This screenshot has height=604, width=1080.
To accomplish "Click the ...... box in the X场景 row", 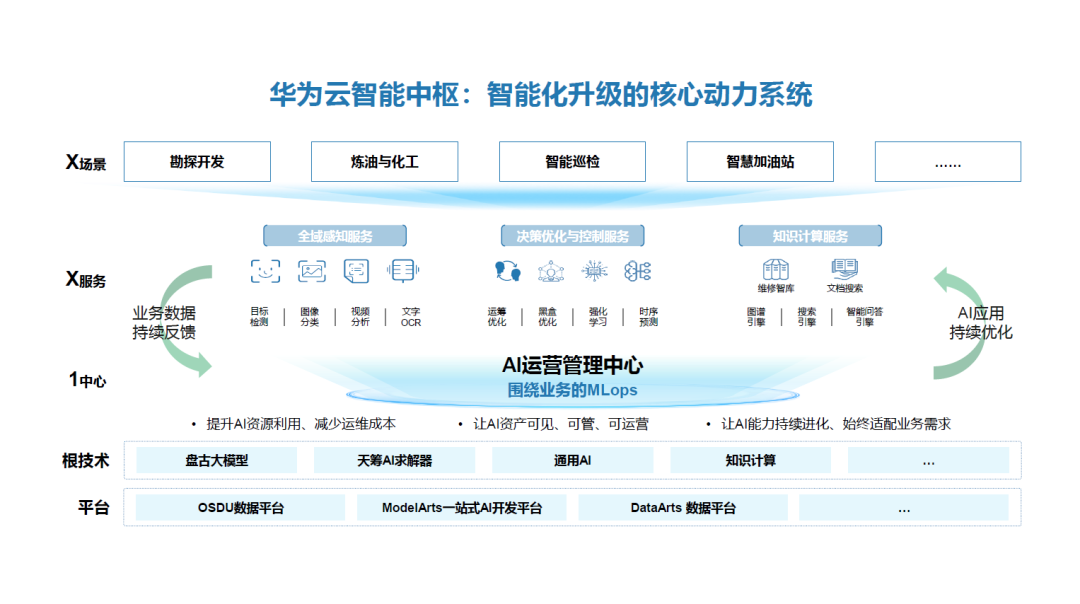I will [x=948, y=162].
